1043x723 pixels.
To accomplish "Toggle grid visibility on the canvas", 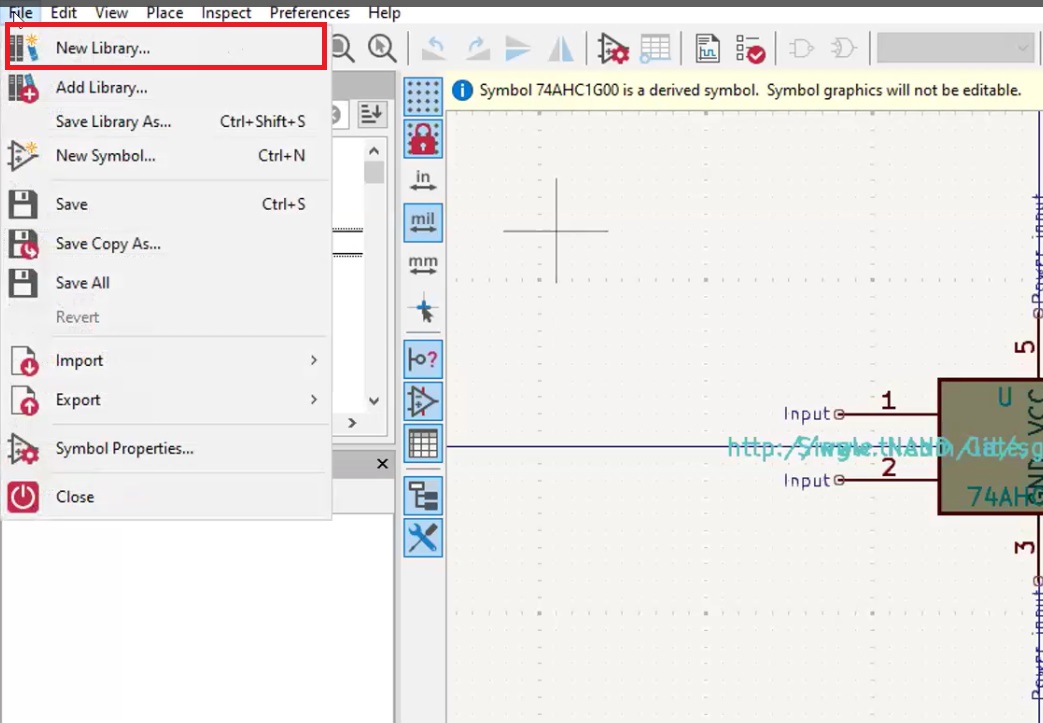I will (423, 97).
